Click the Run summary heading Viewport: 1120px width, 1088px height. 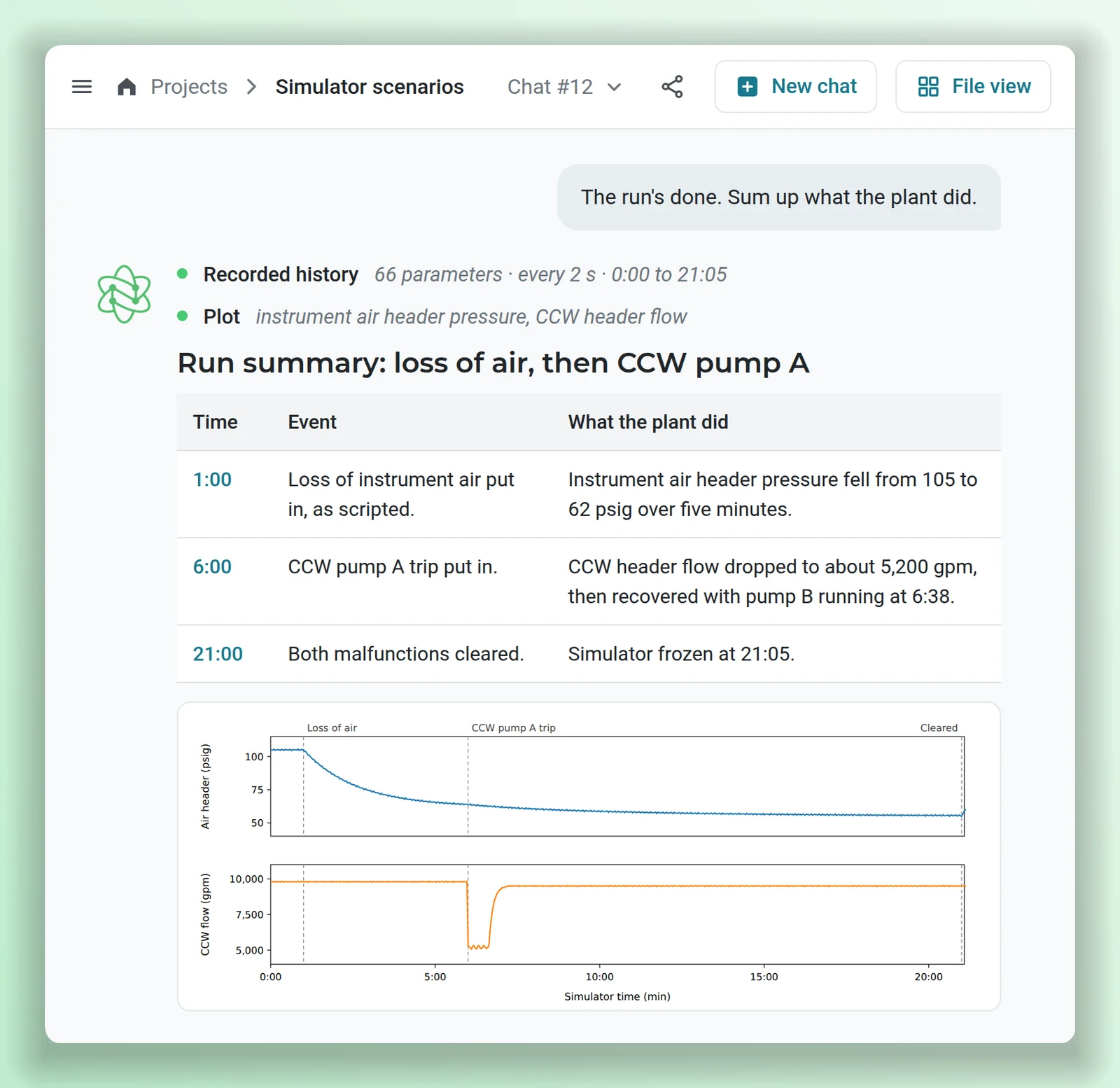click(x=493, y=363)
